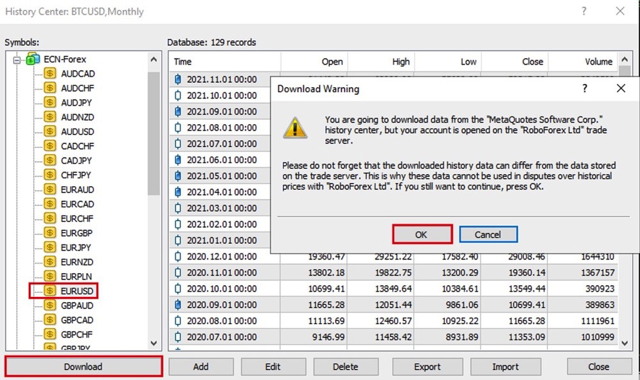
Task: Click the warning triangle icon in dialog
Action: click(295, 128)
